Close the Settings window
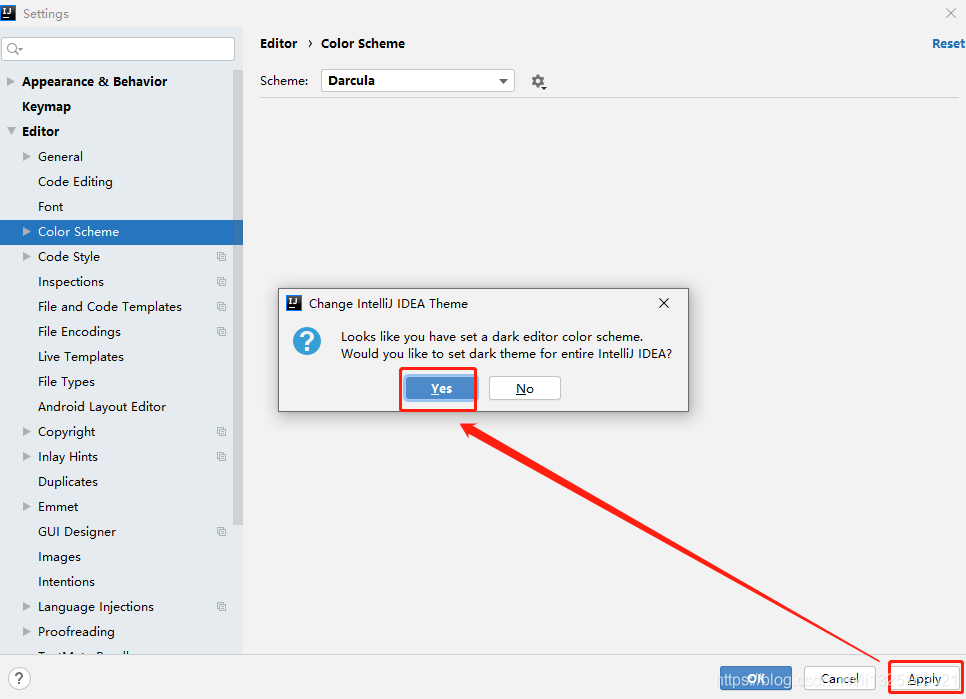The height and width of the screenshot is (699, 966). point(951,13)
